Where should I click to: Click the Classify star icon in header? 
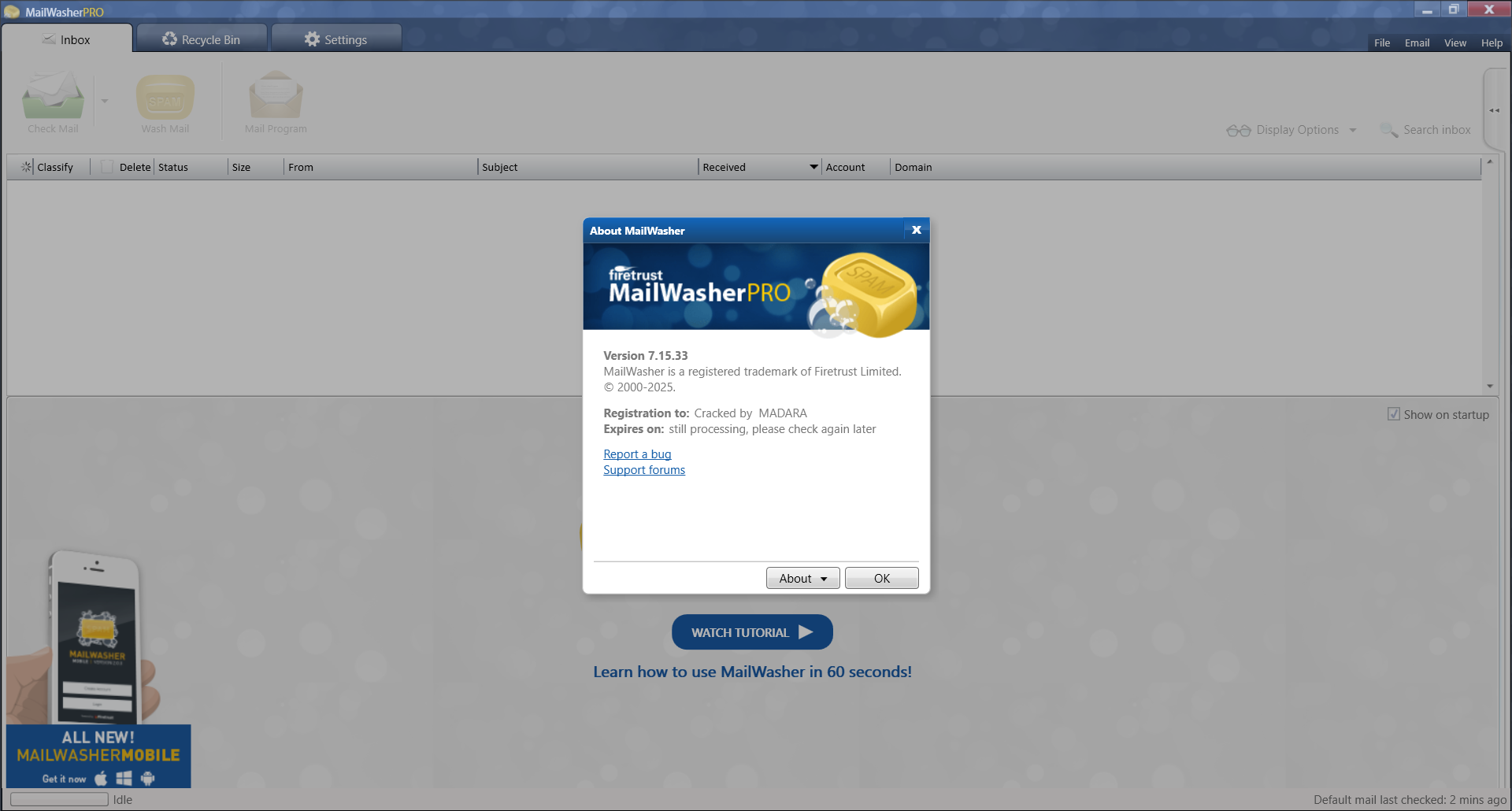click(x=27, y=167)
